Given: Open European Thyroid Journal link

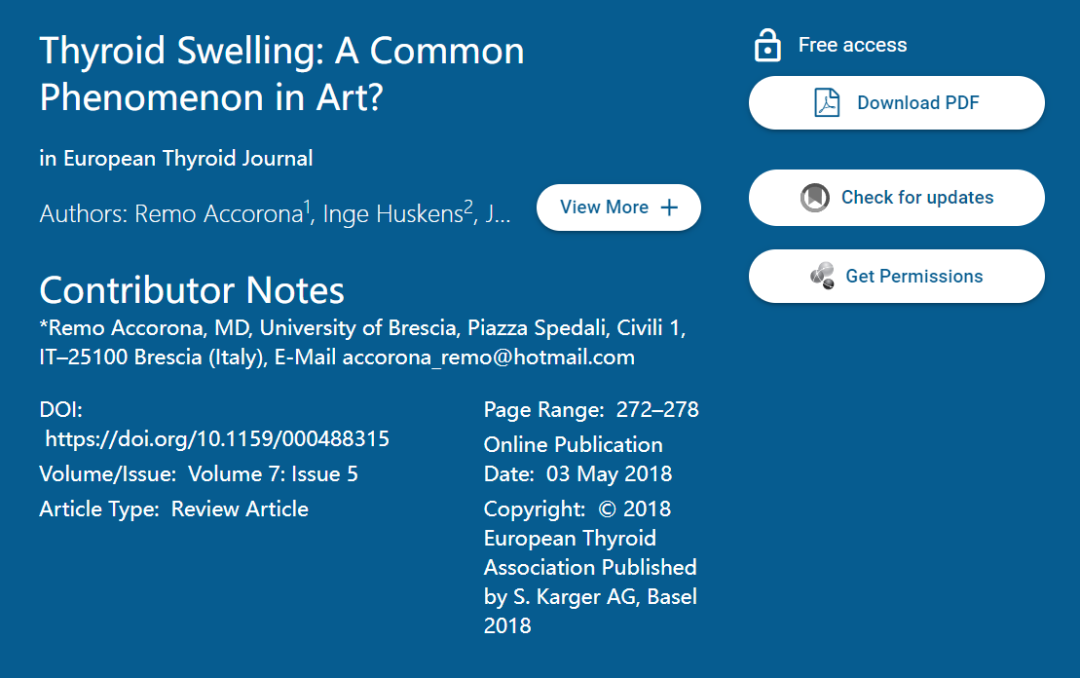Looking at the screenshot, I should click(x=188, y=158).
